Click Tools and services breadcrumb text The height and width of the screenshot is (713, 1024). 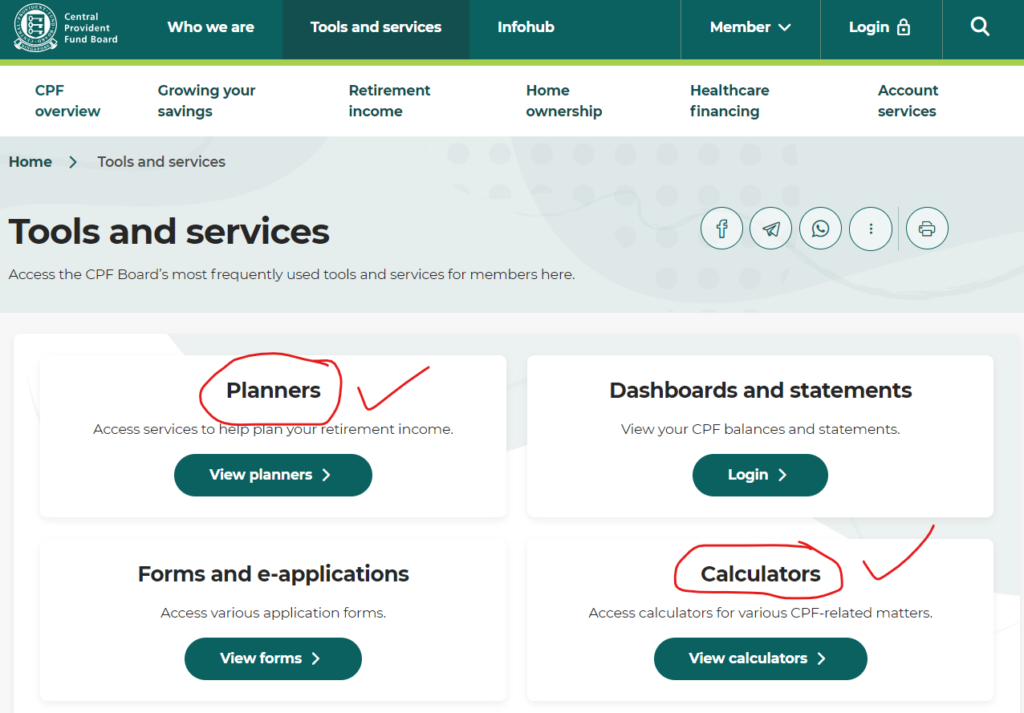point(161,162)
